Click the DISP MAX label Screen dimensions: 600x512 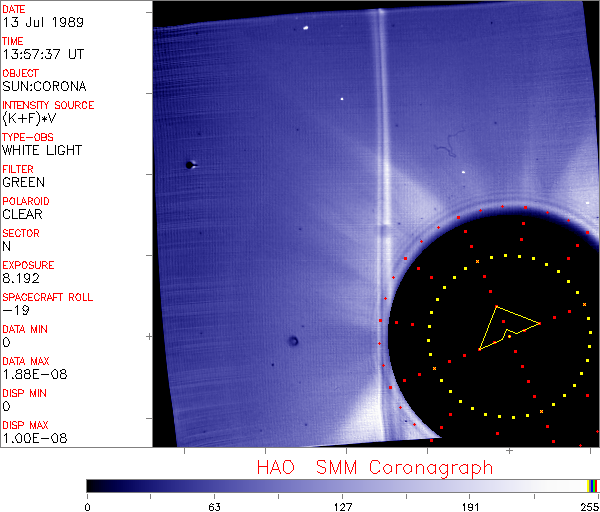[25, 425]
